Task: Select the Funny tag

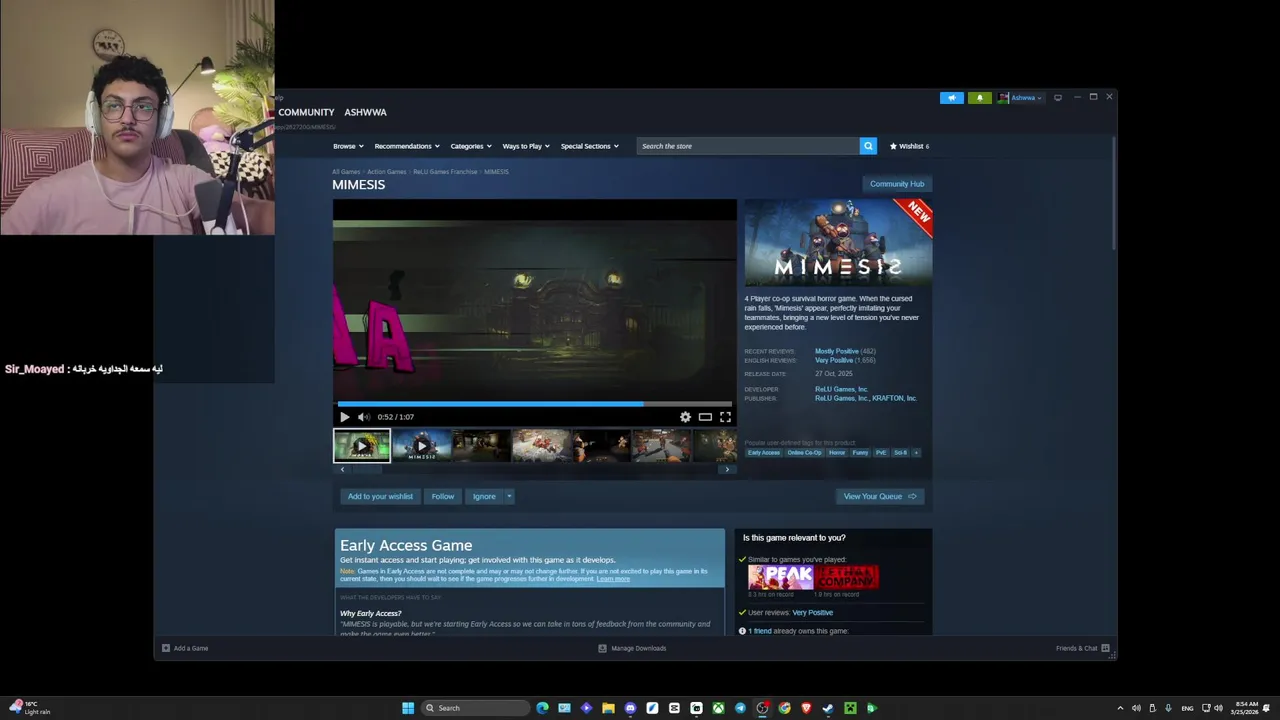Action: click(860, 453)
